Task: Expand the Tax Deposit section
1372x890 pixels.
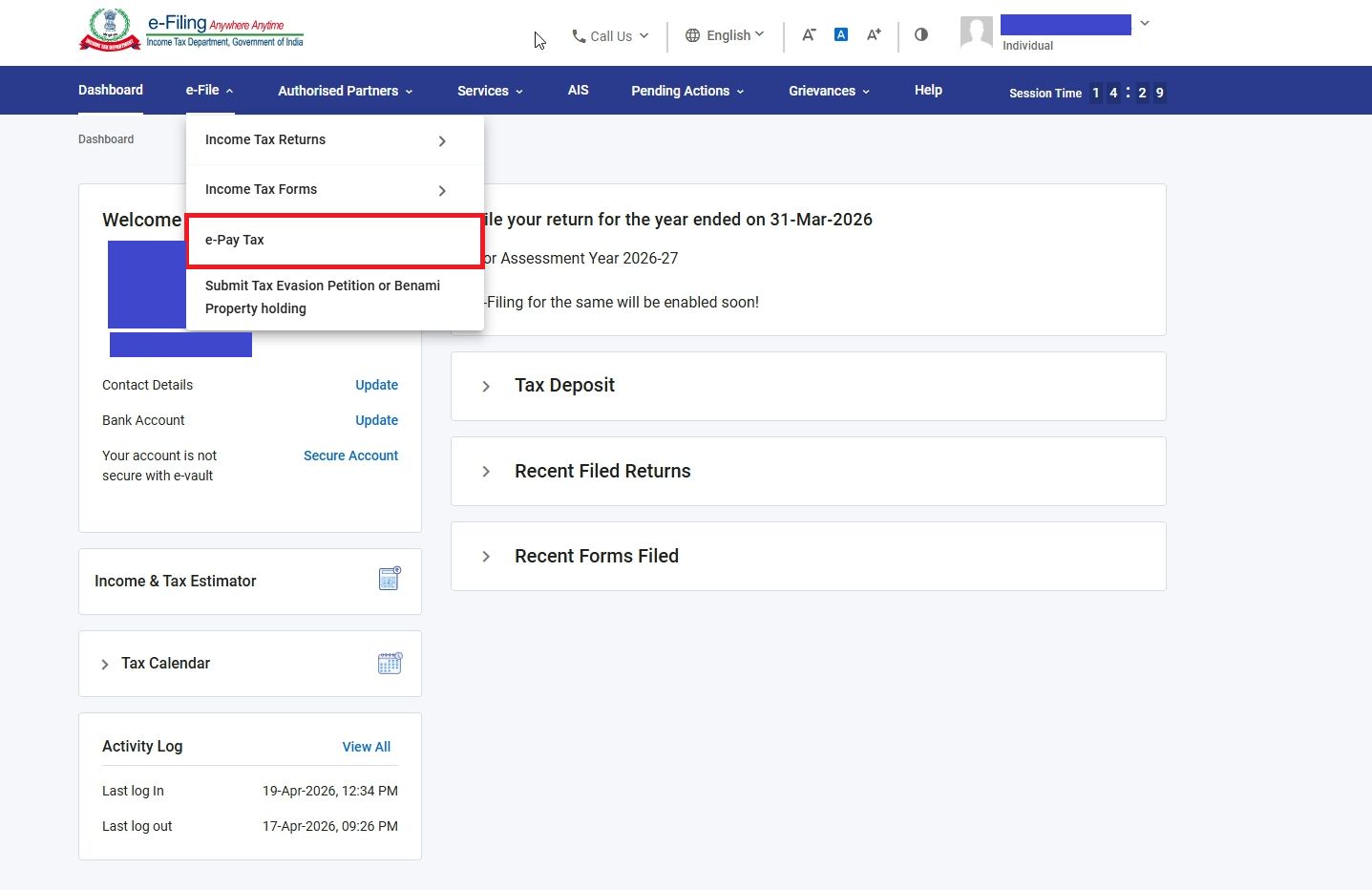Action: pyautogui.click(x=486, y=386)
